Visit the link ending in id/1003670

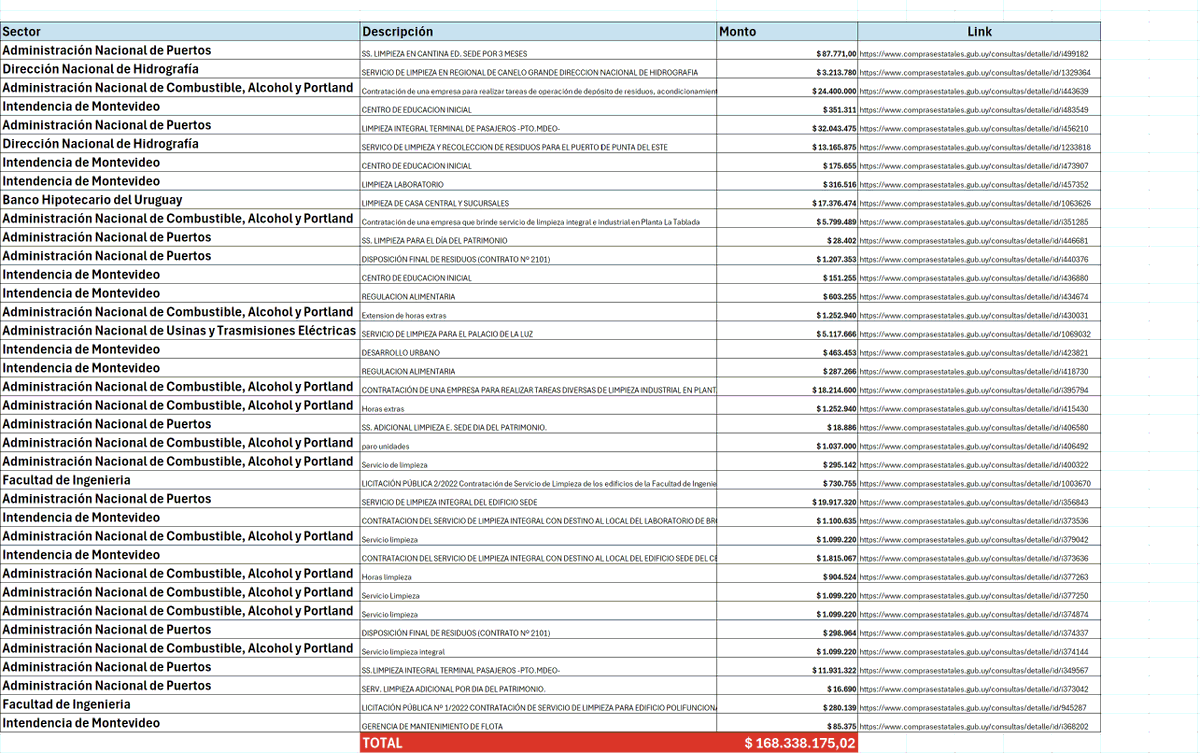pos(975,484)
